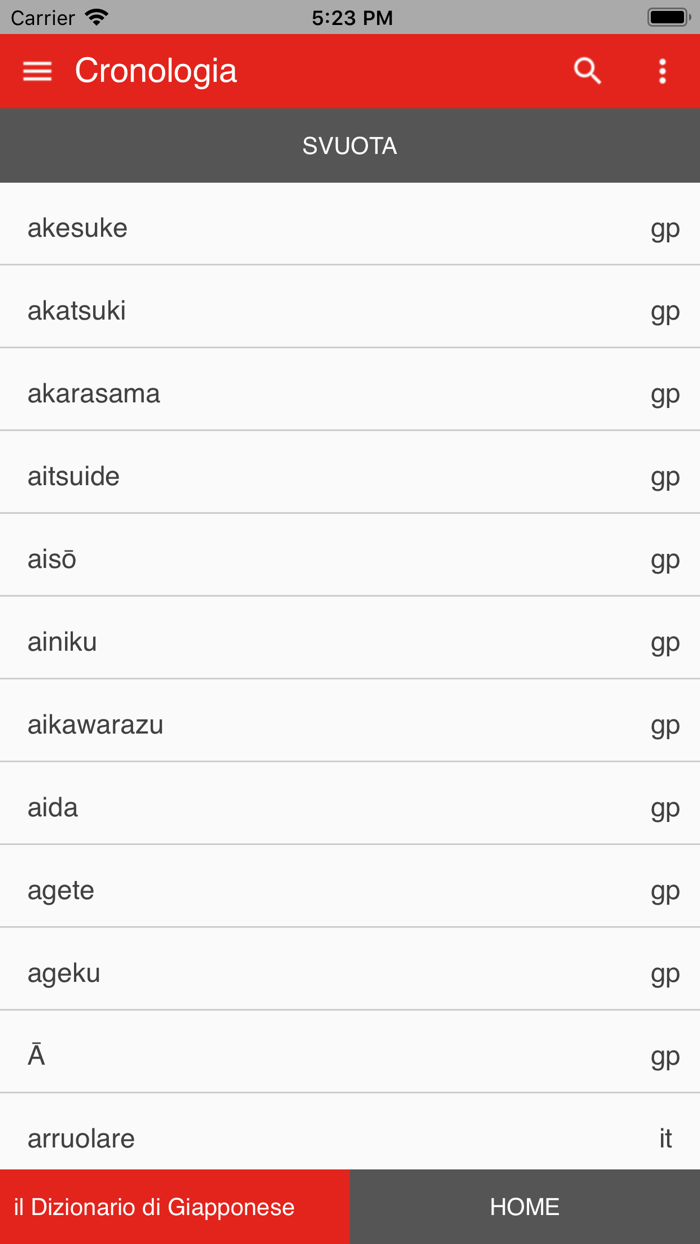Tap the search magnifier icon
Viewport: 700px width, 1244px height.
[x=587, y=71]
